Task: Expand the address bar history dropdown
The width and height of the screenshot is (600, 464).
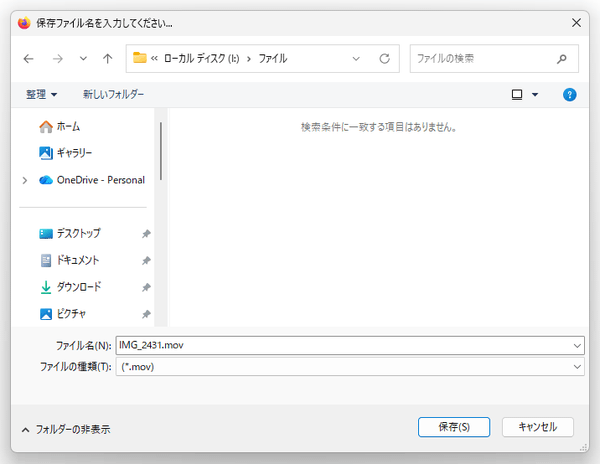Action: [356, 59]
